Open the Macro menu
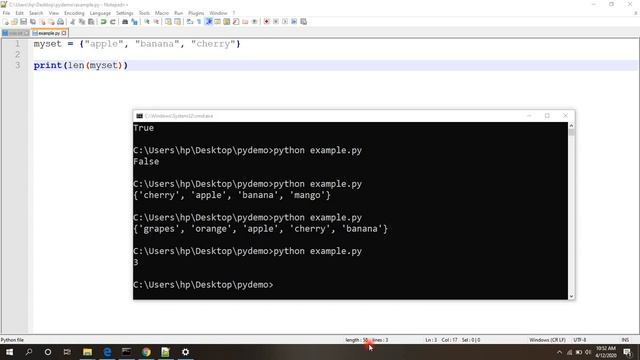This screenshot has width=640, height=360. (x=162, y=13)
